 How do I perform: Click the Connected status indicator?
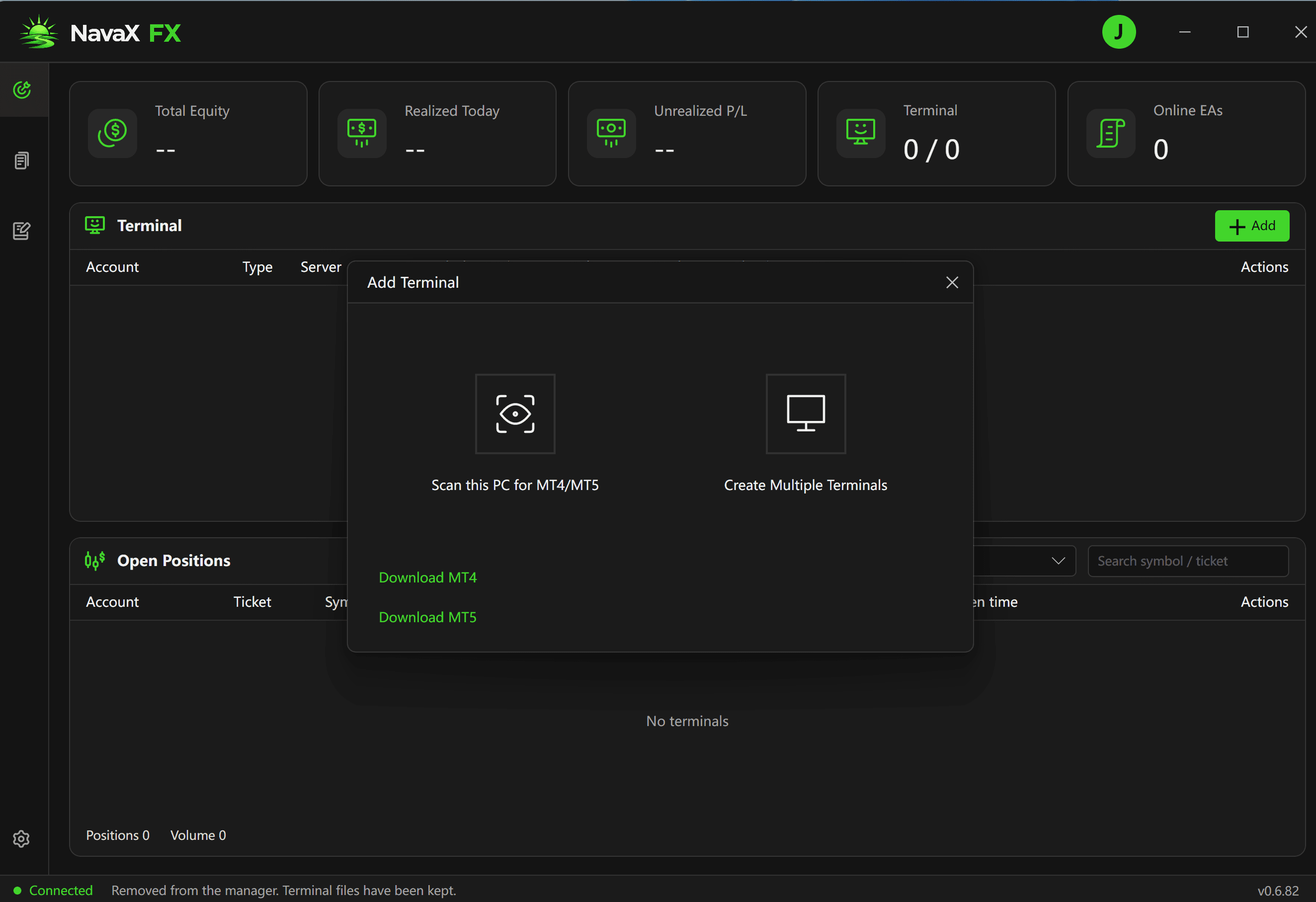click(53, 890)
